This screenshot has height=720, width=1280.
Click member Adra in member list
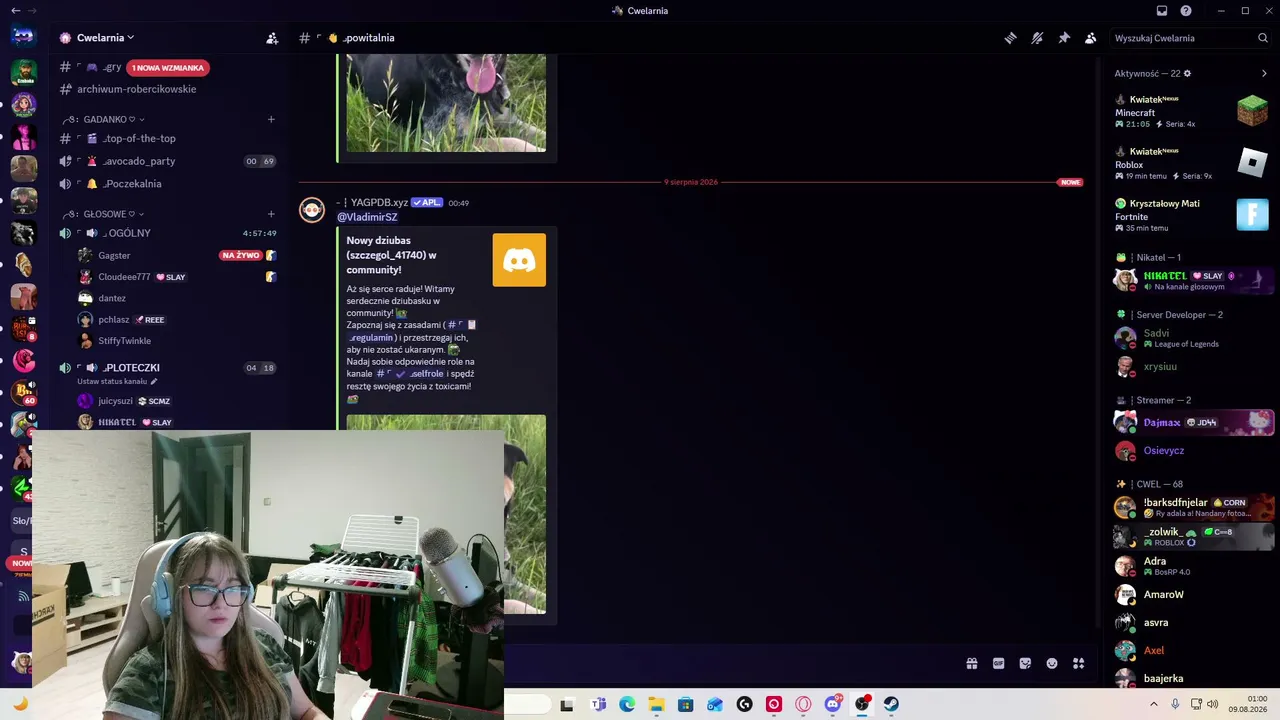click(x=1192, y=566)
